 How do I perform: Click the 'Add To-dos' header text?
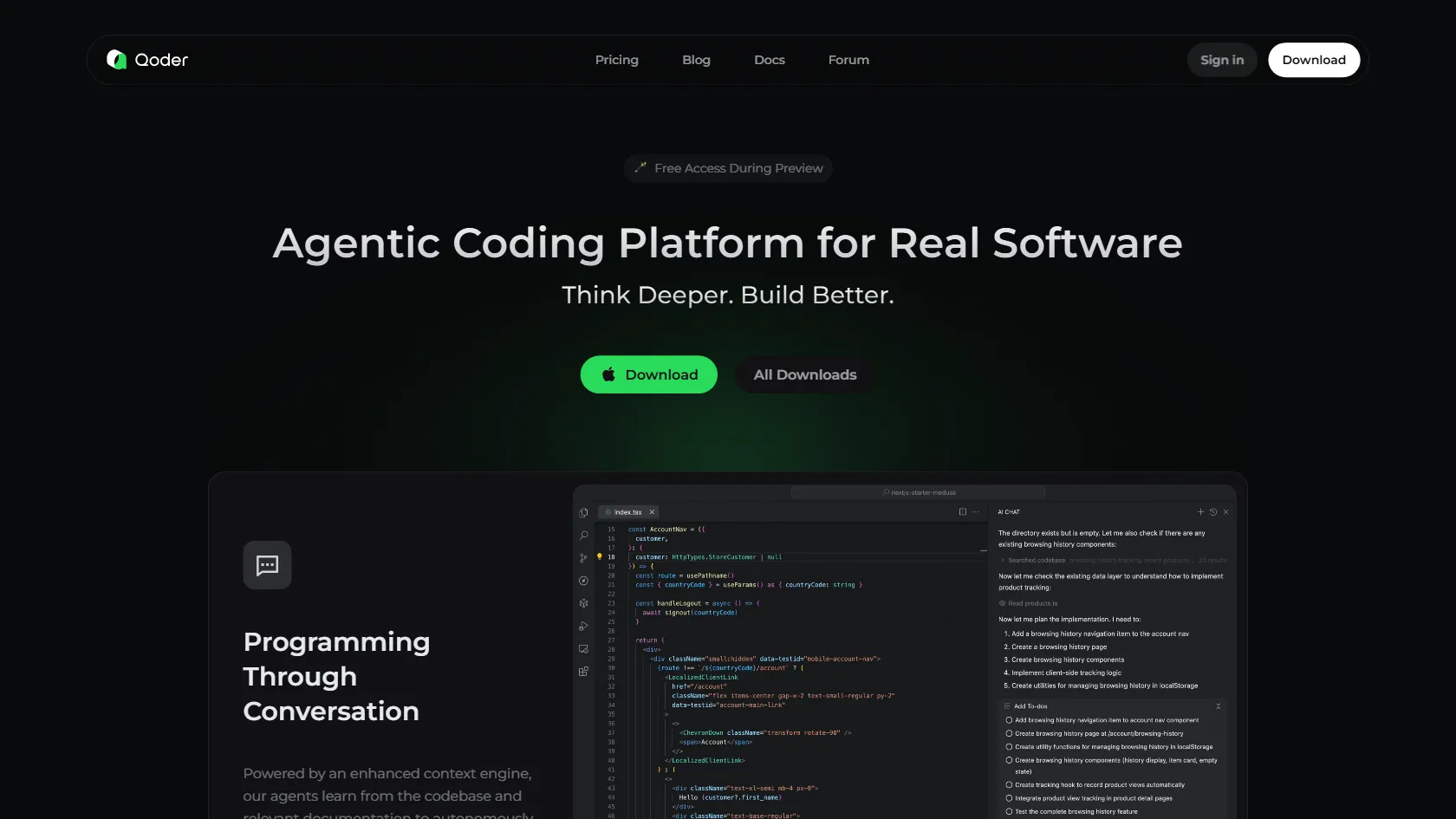coord(1030,706)
